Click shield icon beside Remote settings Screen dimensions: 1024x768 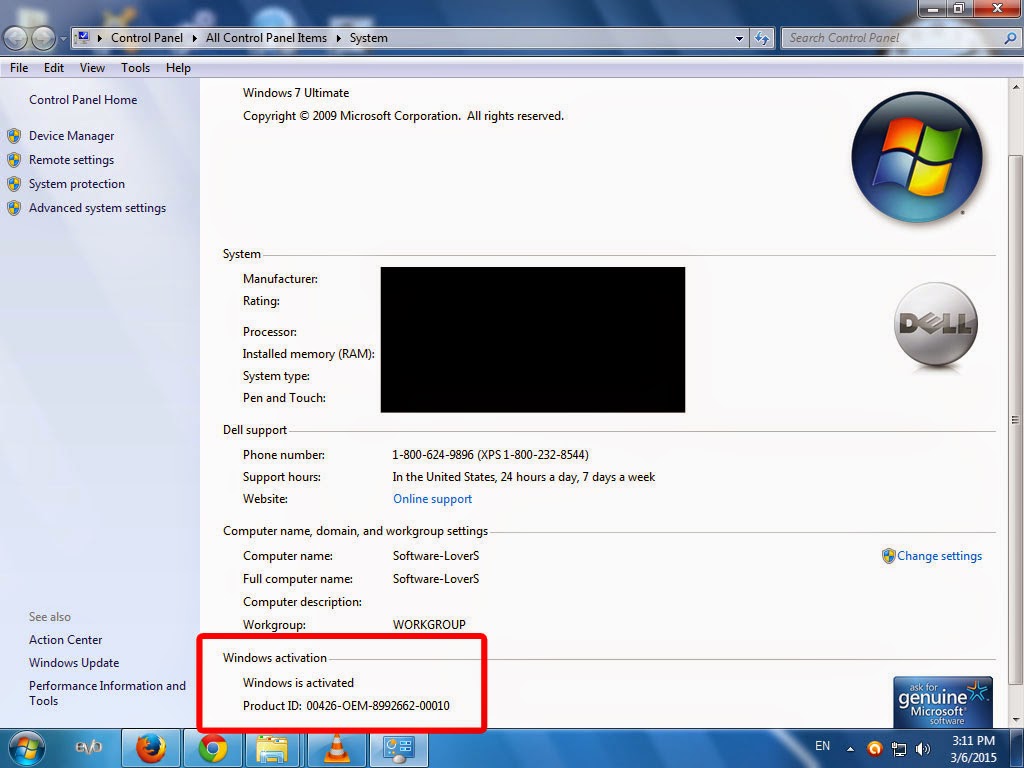pyautogui.click(x=14, y=160)
